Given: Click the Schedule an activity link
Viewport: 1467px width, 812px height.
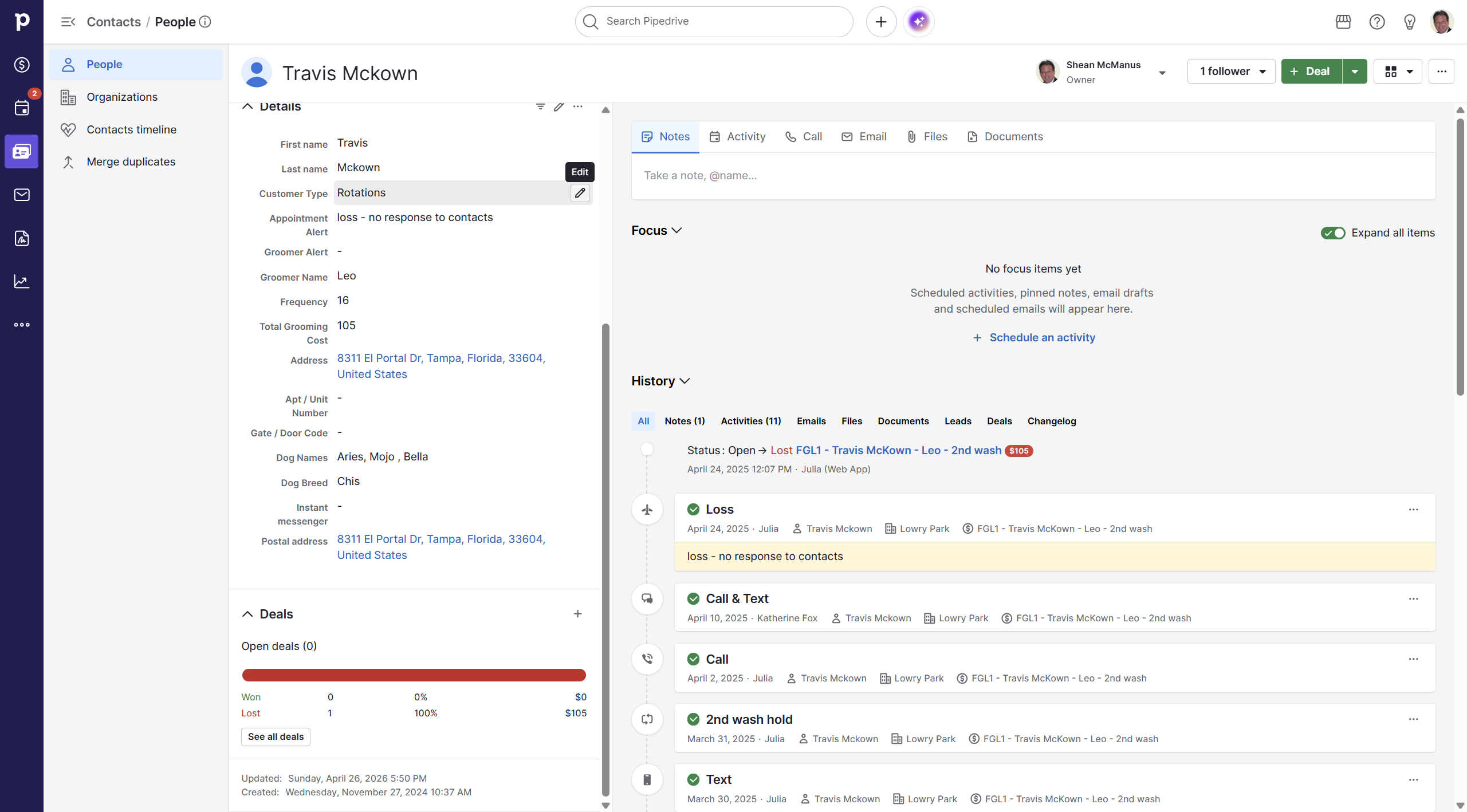Looking at the screenshot, I should (1041, 337).
